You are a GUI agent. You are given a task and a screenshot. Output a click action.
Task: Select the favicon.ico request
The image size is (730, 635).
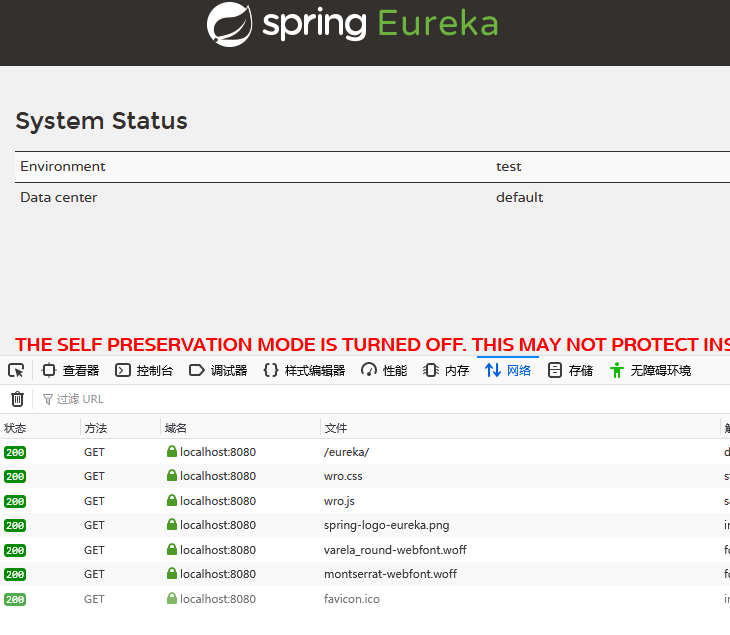[x=365, y=599]
